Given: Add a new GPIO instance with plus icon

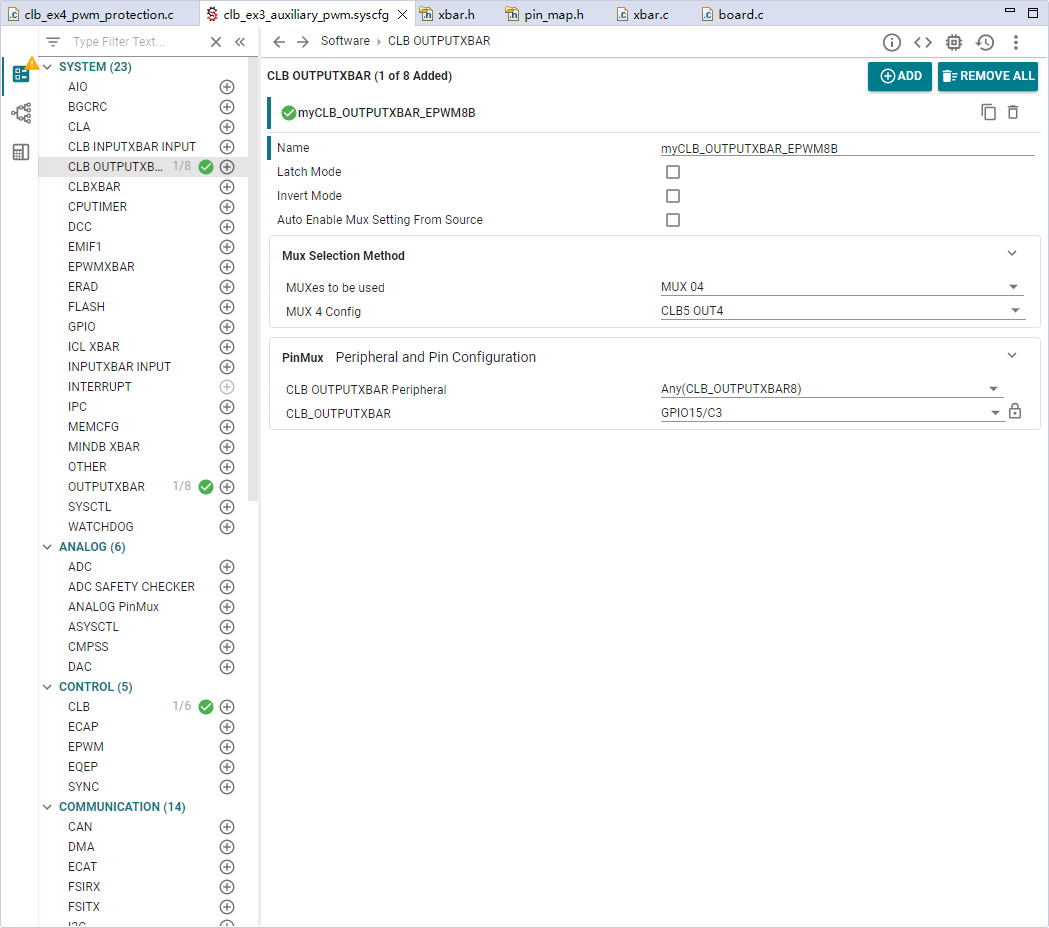Looking at the screenshot, I should pos(227,327).
